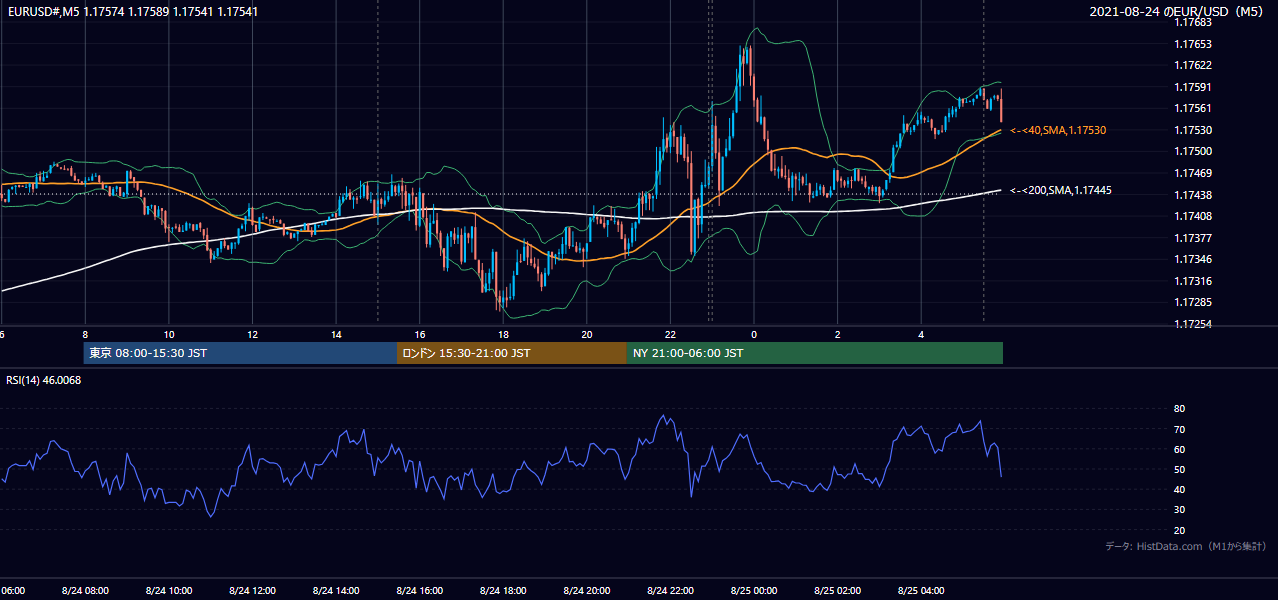The height and width of the screenshot is (600, 1278).
Task: Click RSI level 80 on the scale
Action: point(1180,409)
